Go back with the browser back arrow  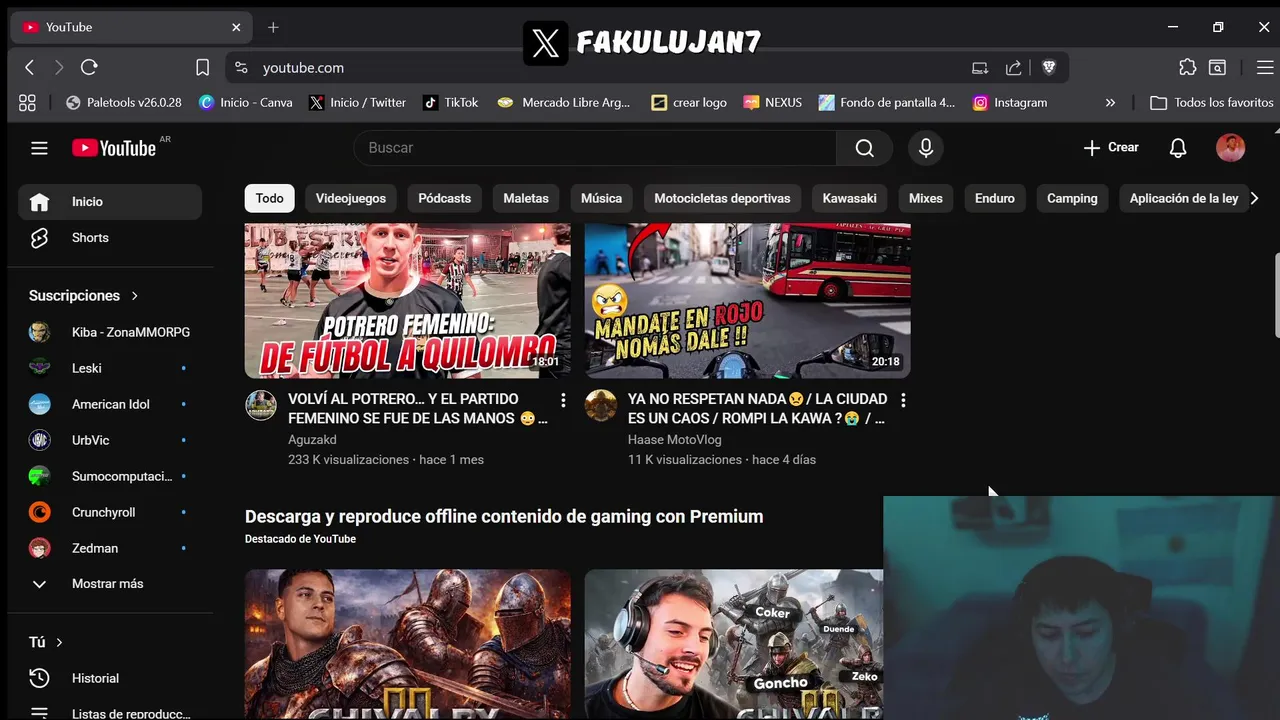coord(29,68)
